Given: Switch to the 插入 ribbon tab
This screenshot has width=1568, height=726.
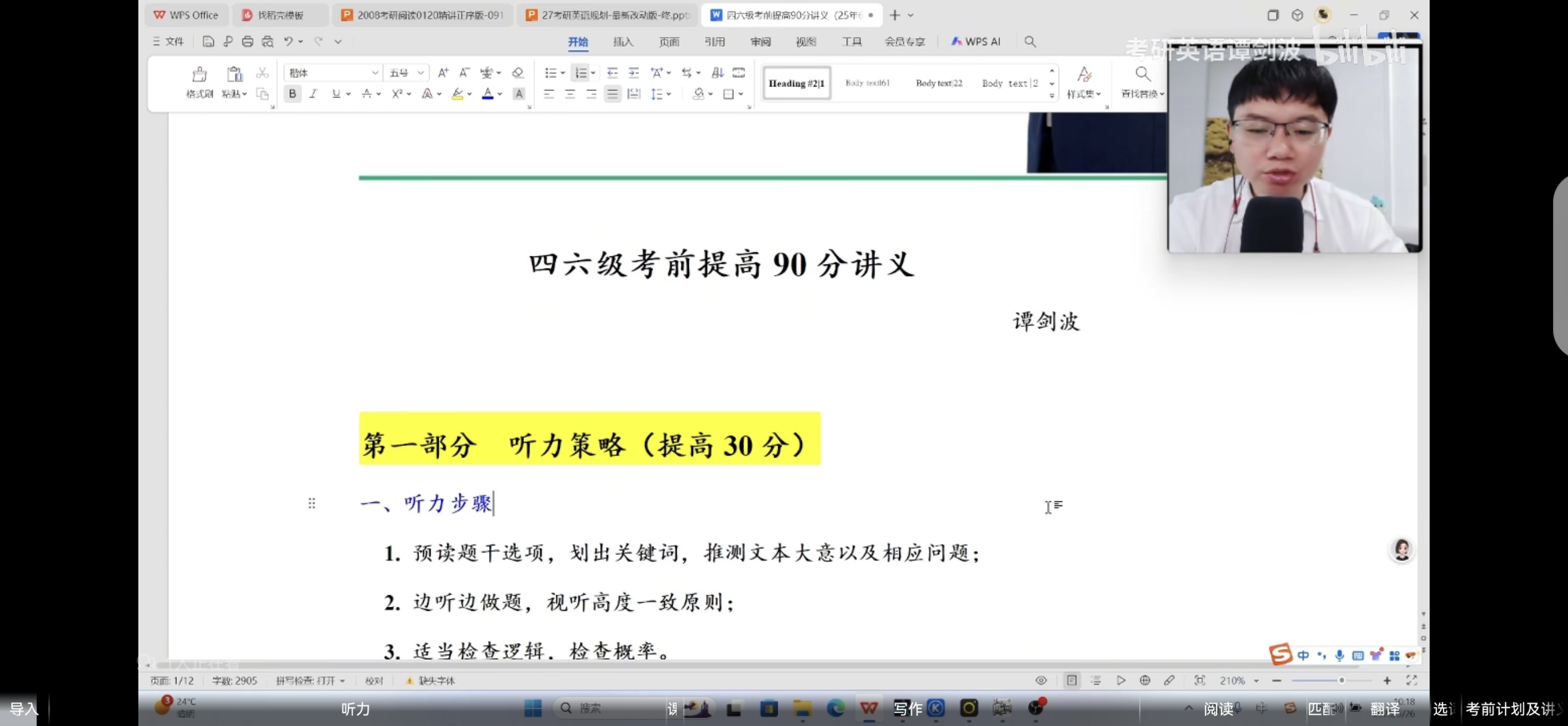Looking at the screenshot, I should tap(623, 41).
